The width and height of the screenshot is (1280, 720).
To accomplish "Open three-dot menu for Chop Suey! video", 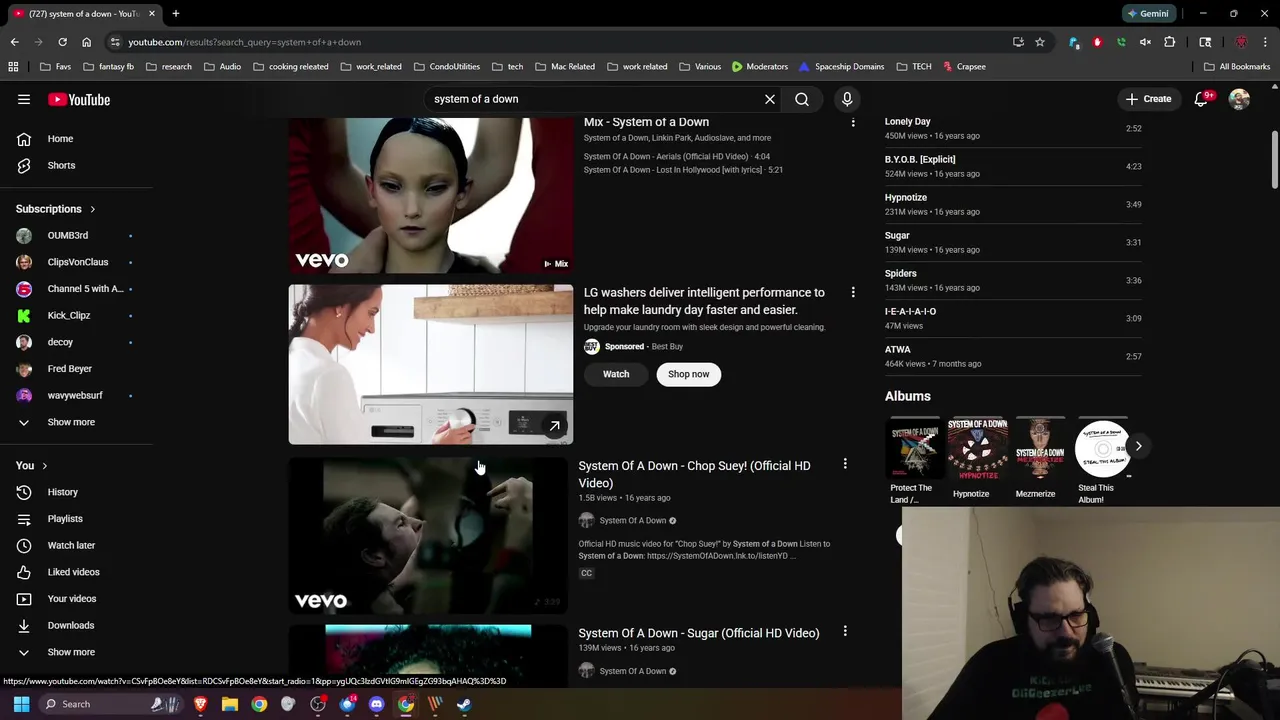I will point(845,464).
